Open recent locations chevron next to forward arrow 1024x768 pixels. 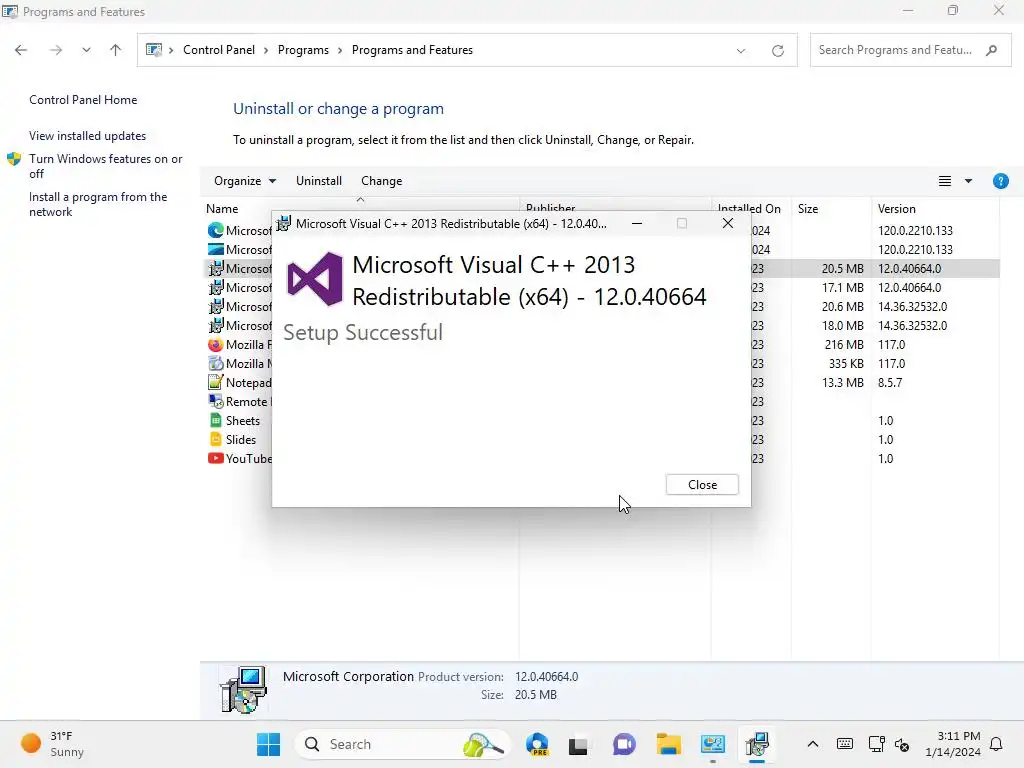[x=86, y=50]
